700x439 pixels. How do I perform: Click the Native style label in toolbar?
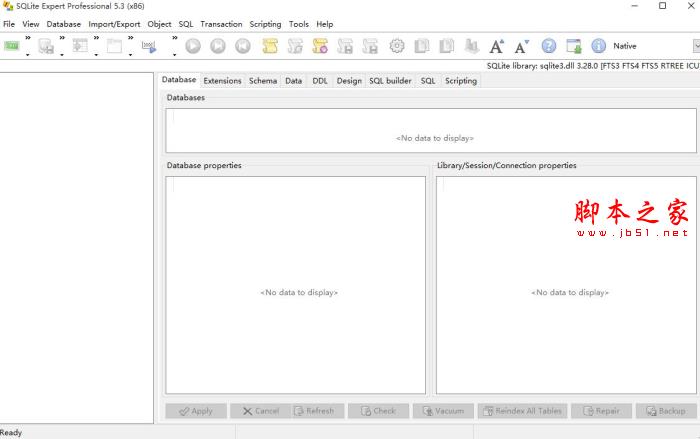tap(625, 46)
